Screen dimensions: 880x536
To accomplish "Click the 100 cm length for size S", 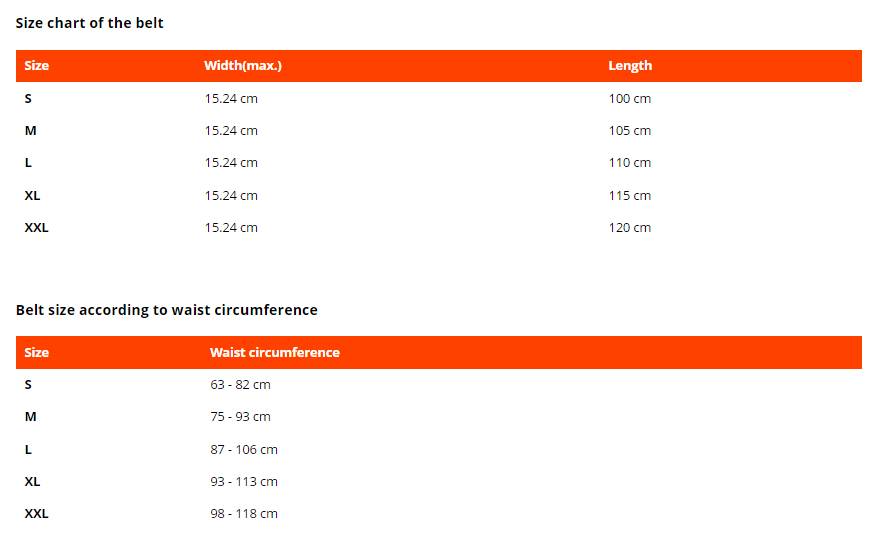I will [630, 99].
